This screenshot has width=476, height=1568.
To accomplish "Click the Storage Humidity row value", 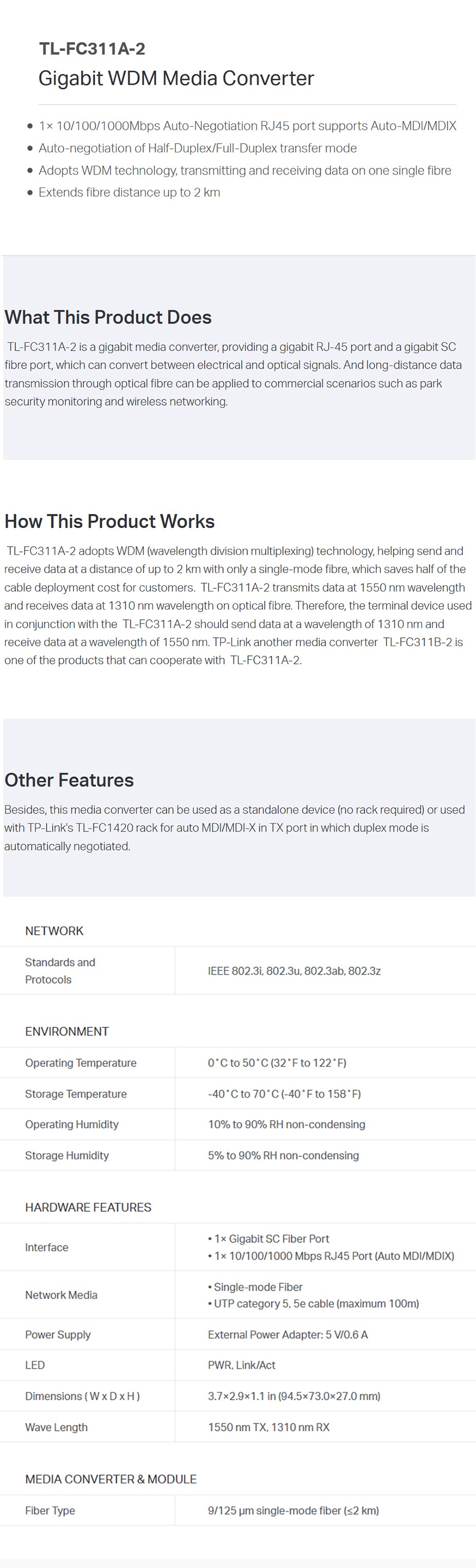I will coord(284,1155).
